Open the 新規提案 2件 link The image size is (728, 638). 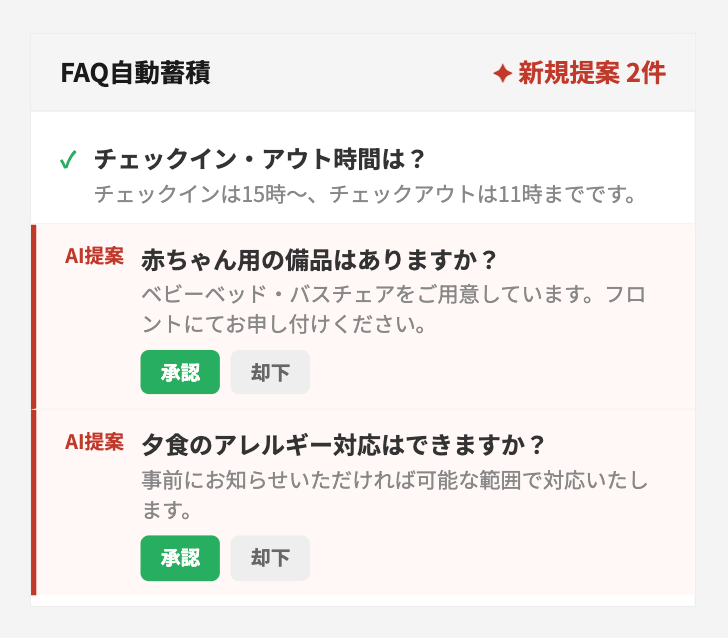[x=591, y=73]
